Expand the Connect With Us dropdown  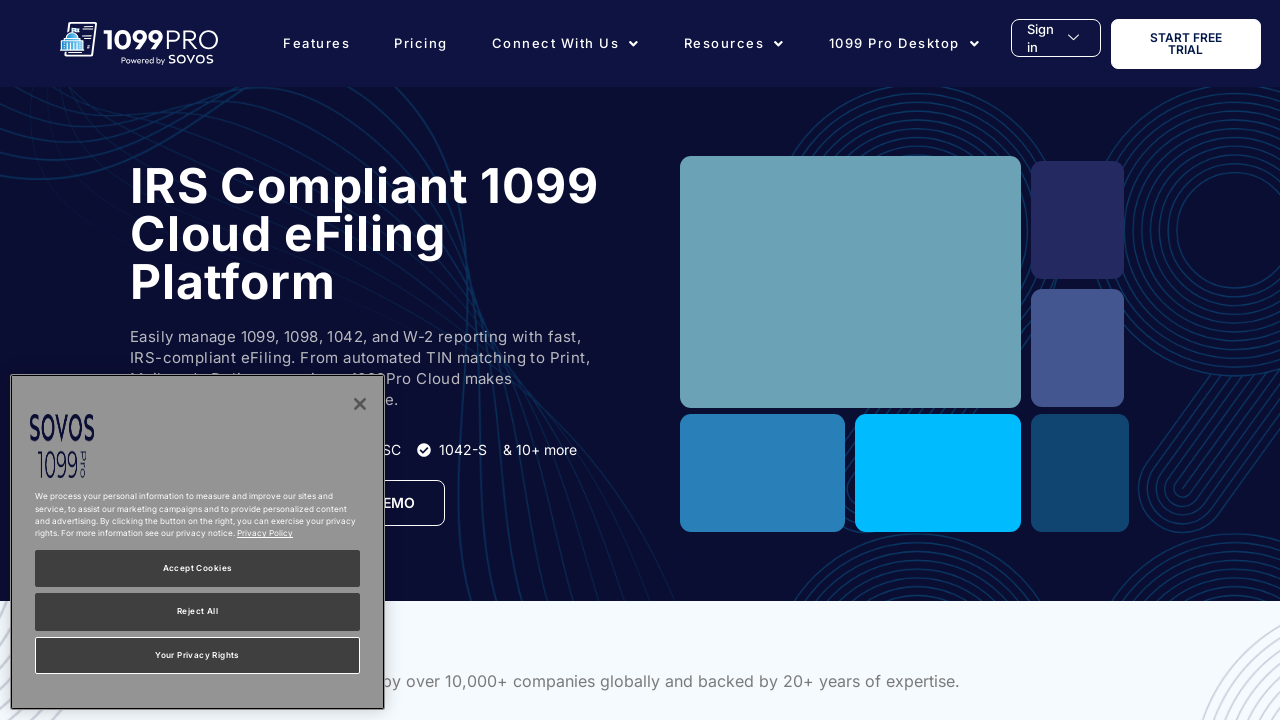pyautogui.click(x=565, y=43)
